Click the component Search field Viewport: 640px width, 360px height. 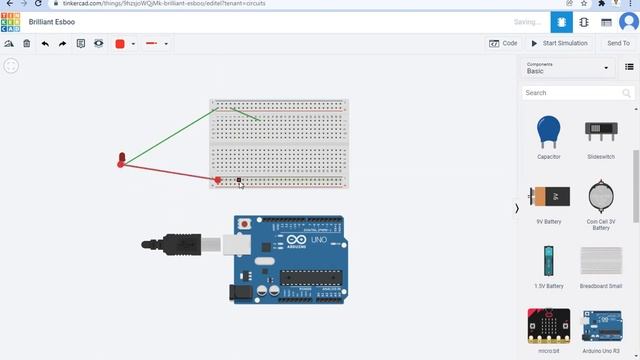point(578,93)
